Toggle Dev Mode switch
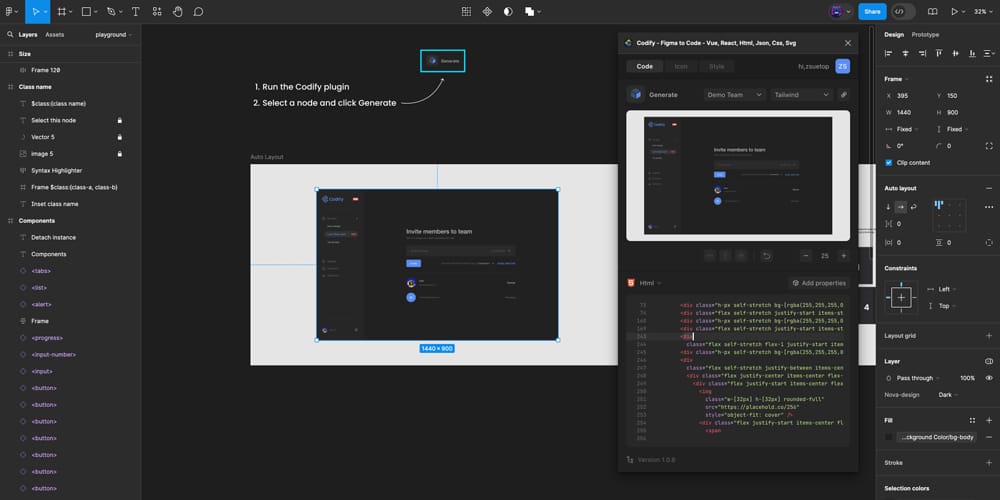The width and height of the screenshot is (1000, 500). [903, 11]
